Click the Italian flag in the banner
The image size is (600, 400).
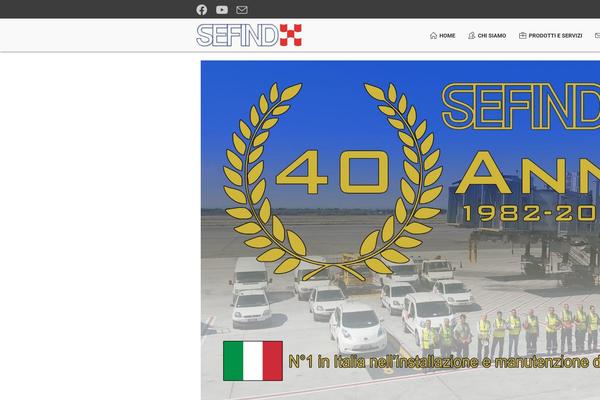pos(253,361)
